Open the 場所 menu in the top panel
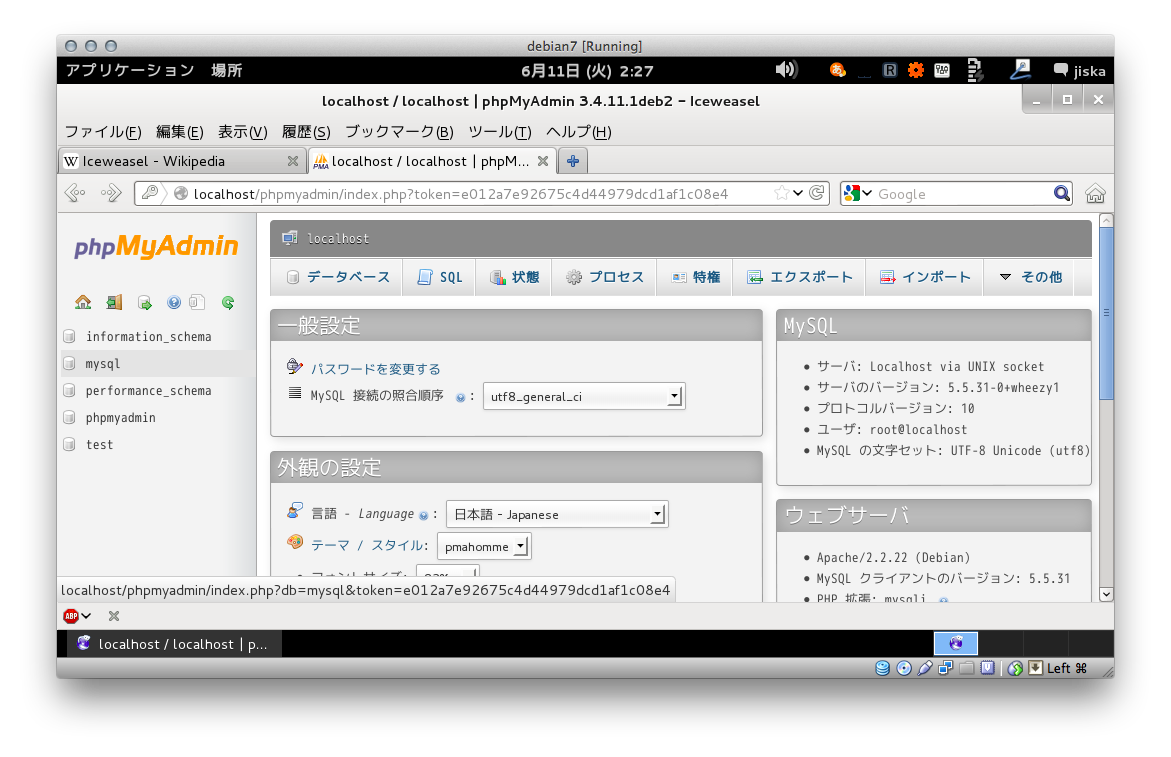The image size is (1171, 757). [x=226, y=70]
